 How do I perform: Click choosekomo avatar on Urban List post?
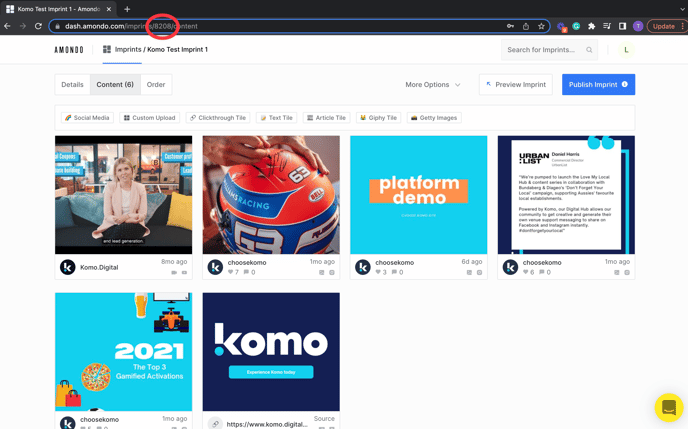click(x=510, y=267)
